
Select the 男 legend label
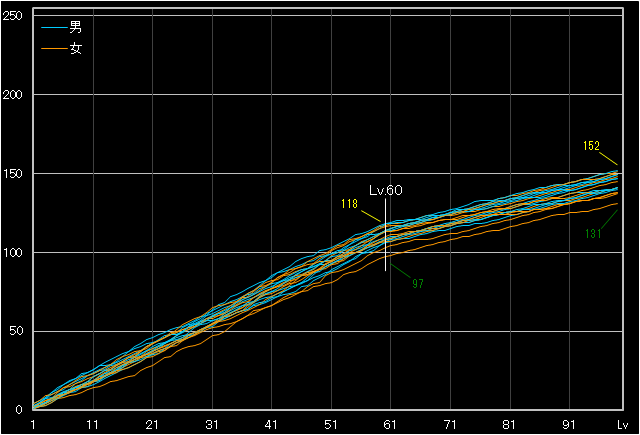tap(76, 27)
